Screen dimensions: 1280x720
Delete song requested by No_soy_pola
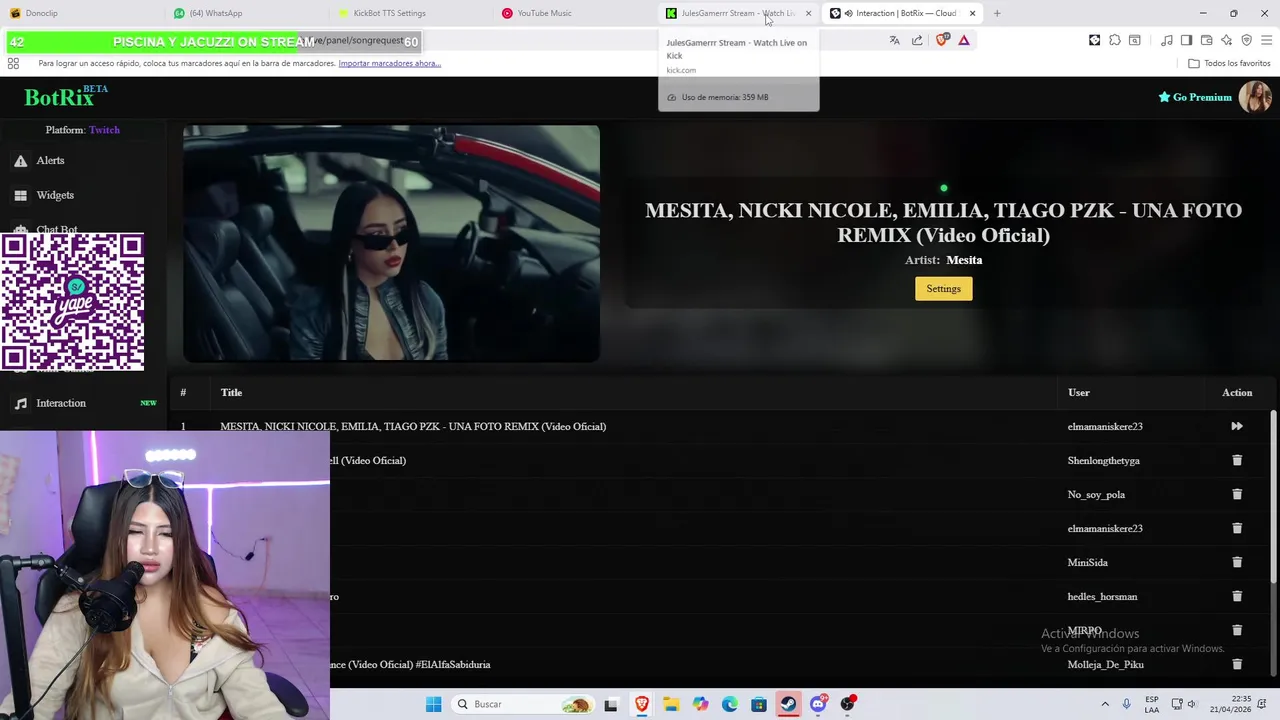pos(1237,494)
